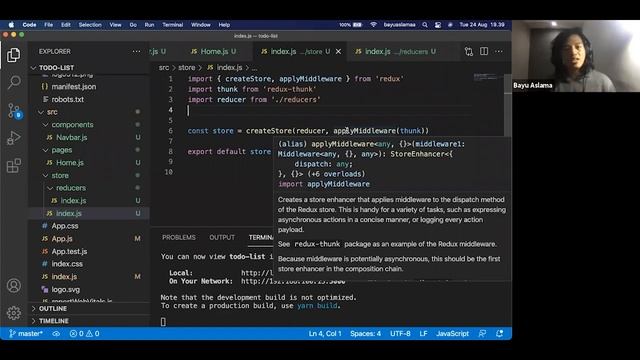Open changes compare icon in editor toolbar
Viewport: 640px width, 360px height.
[x=469, y=51]
